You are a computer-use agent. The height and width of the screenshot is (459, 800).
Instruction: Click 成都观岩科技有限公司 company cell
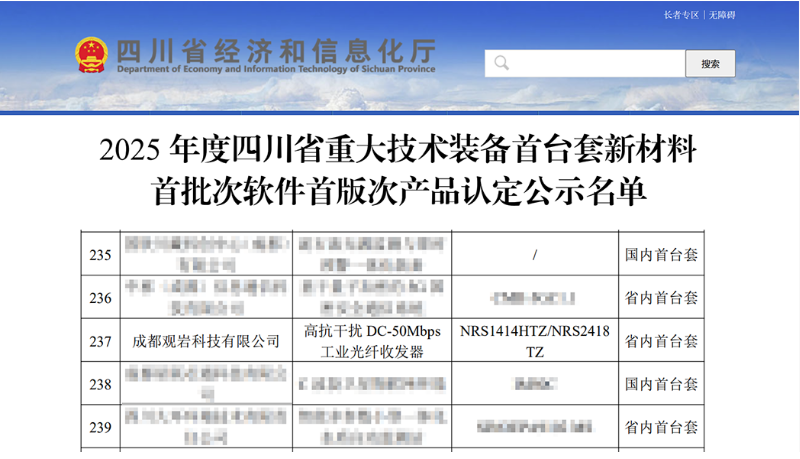pos(206,341)
